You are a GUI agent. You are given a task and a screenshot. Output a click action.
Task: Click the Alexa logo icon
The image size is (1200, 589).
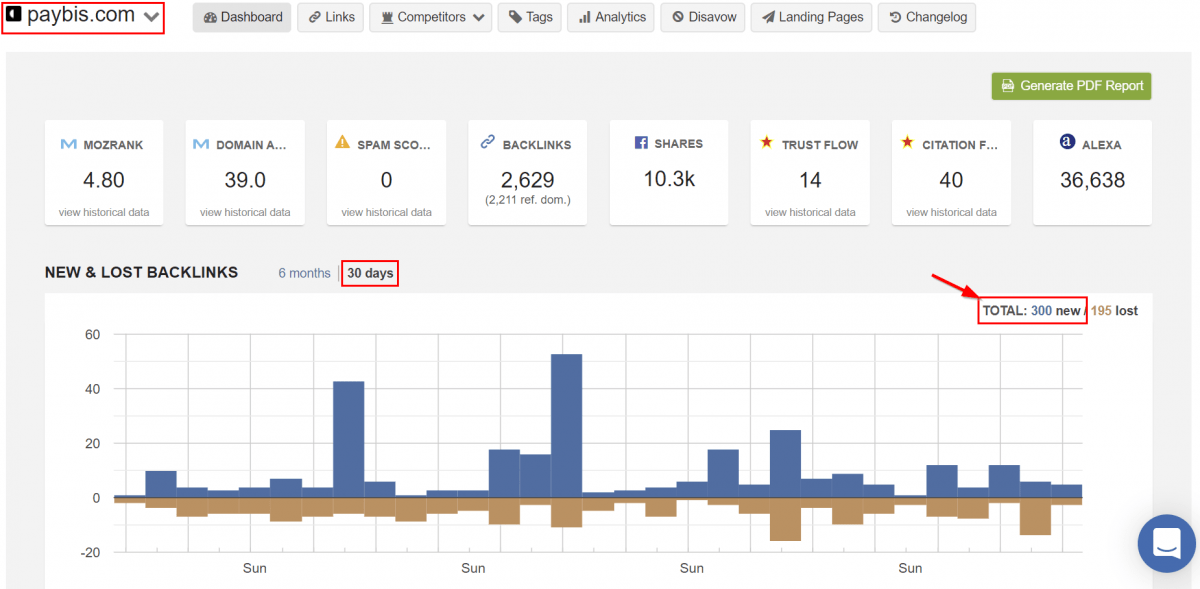pyautogui.click(x=1066, y=143)
